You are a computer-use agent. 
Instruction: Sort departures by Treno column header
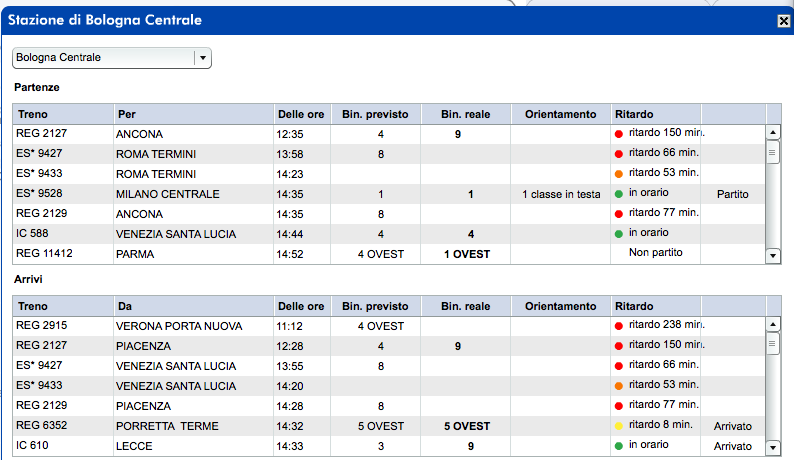[32, 114]
